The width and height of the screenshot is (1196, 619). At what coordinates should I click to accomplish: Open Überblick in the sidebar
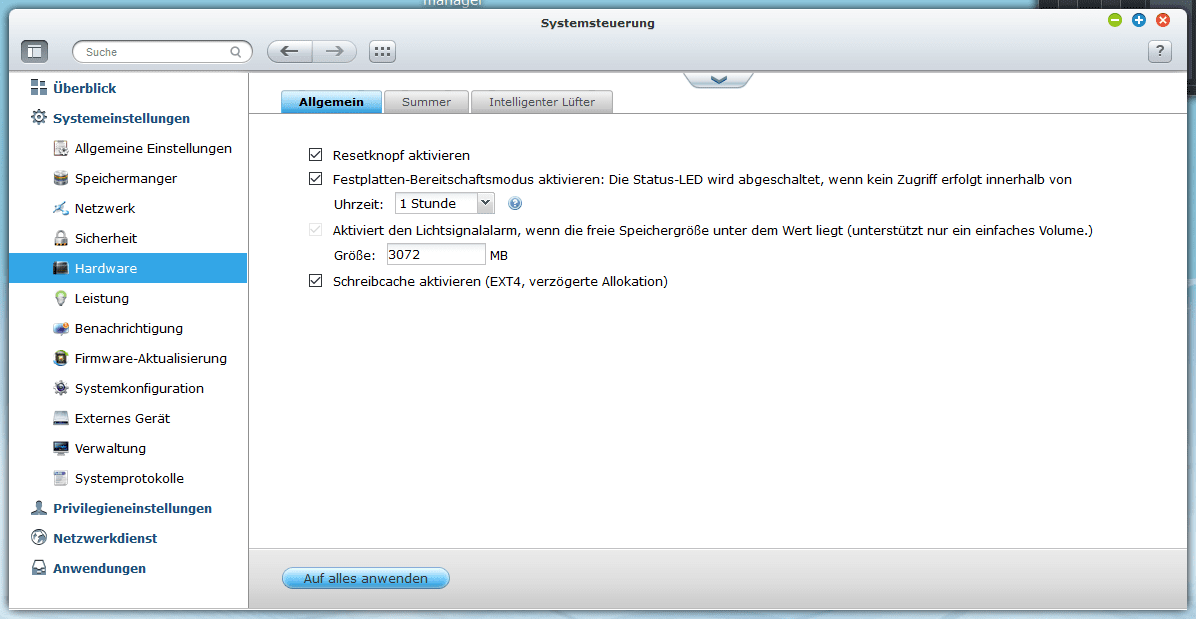(85, 88)
